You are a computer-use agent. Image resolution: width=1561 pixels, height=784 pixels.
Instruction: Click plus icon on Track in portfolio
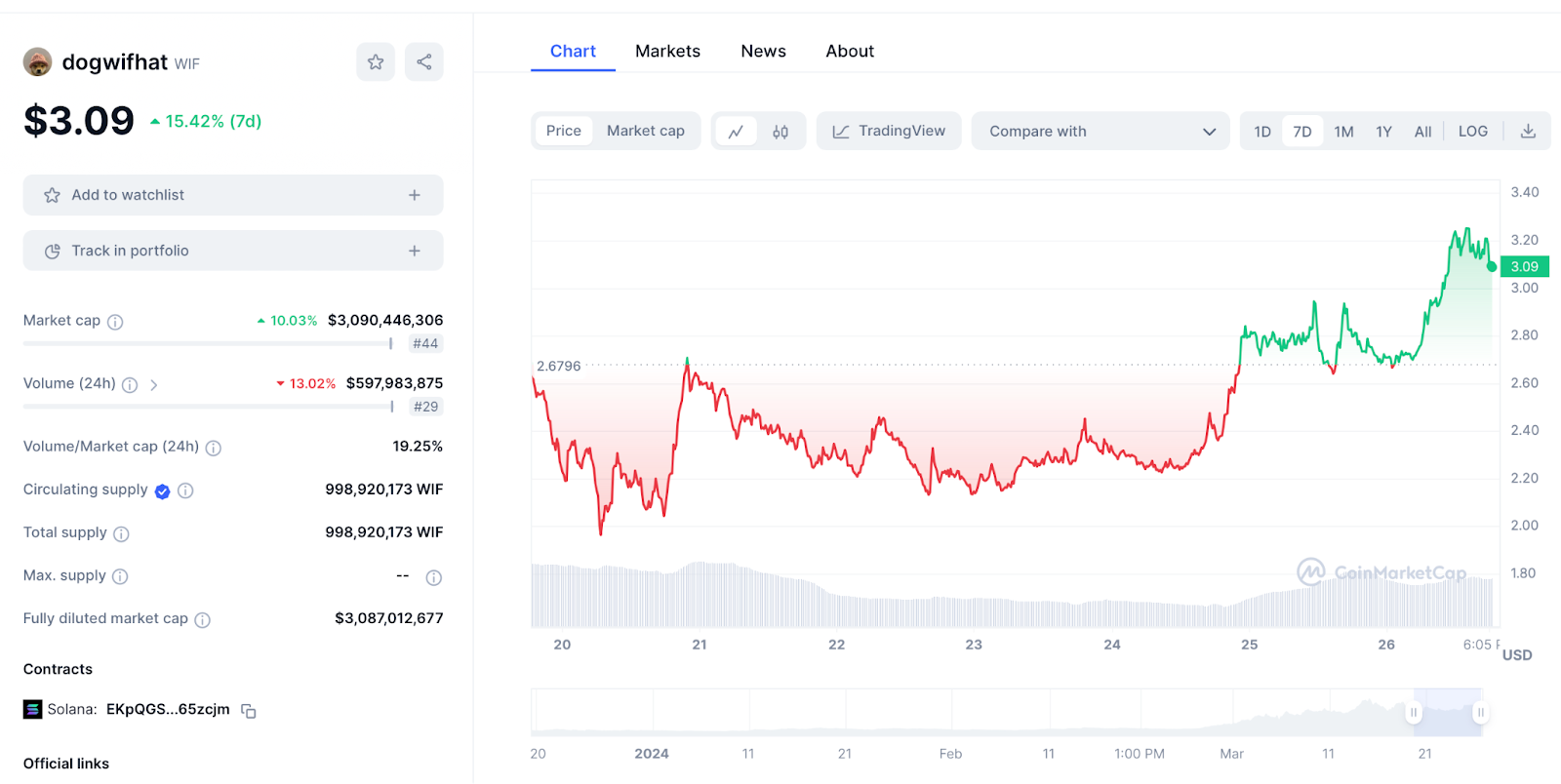point(415,251)
